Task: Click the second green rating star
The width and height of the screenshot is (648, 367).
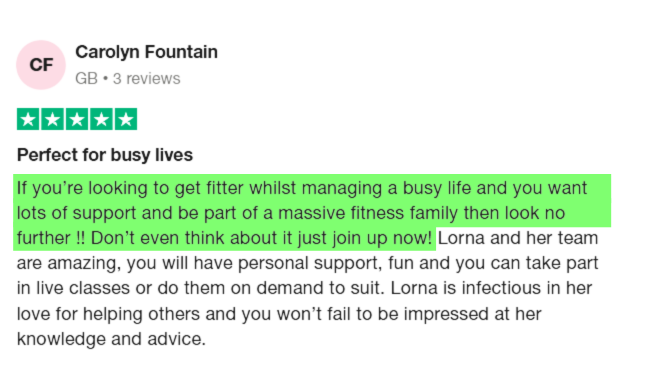Action: click(52, 119)
